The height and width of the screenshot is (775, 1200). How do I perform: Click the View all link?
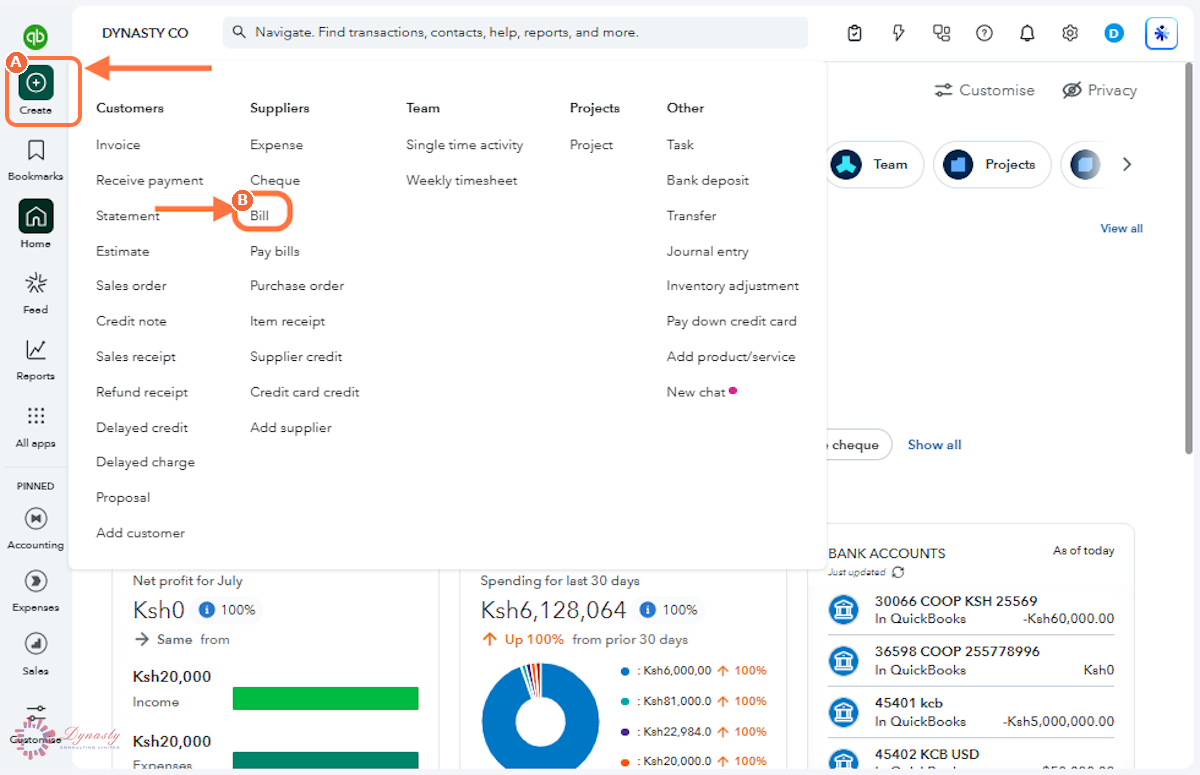tap(1121, 228)
